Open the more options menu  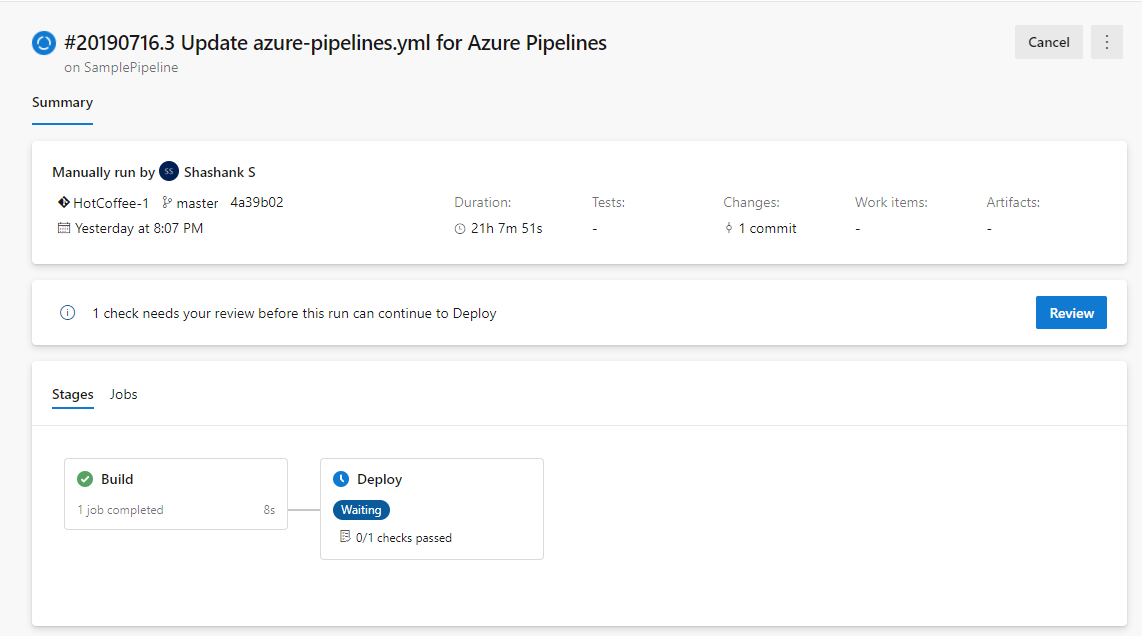[1107, 42]
